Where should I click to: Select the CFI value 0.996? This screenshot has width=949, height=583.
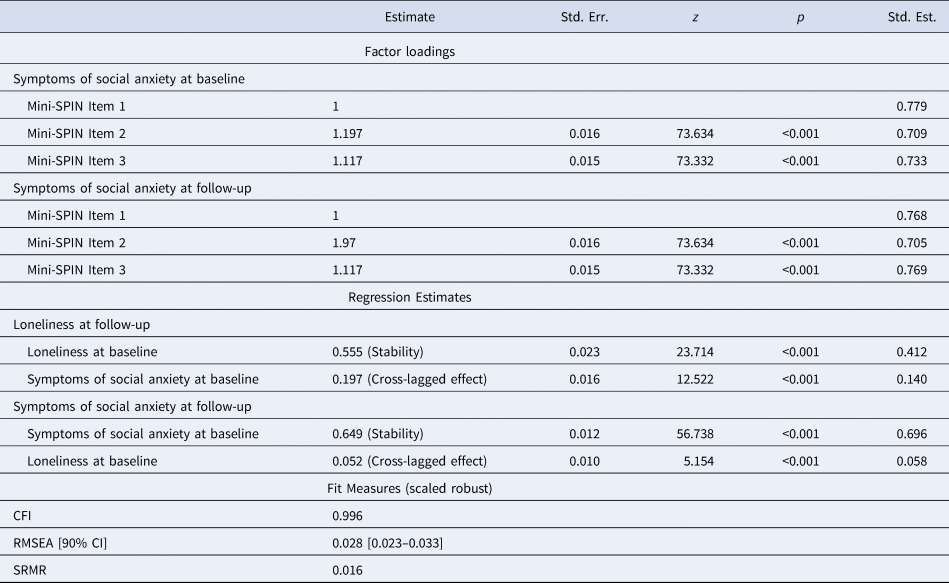point(347,516)
